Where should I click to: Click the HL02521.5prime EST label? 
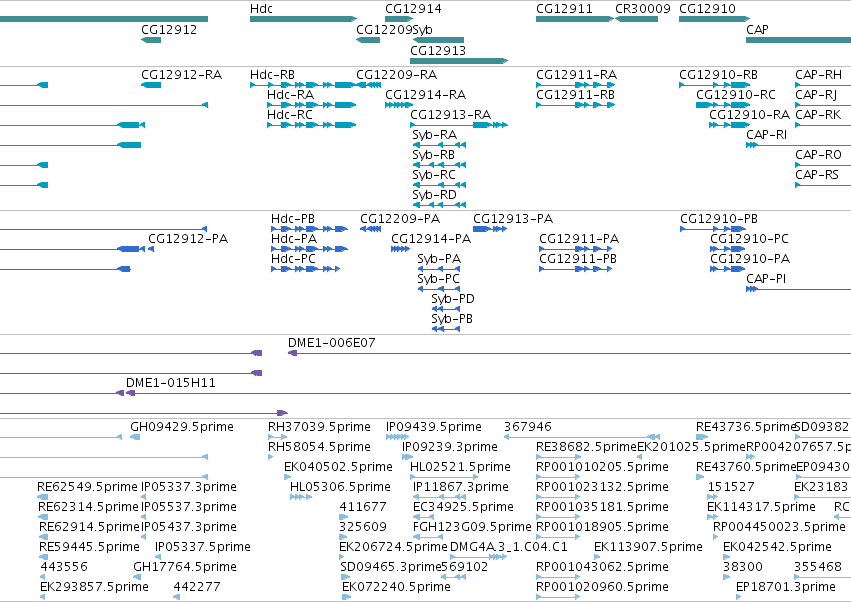460,467
